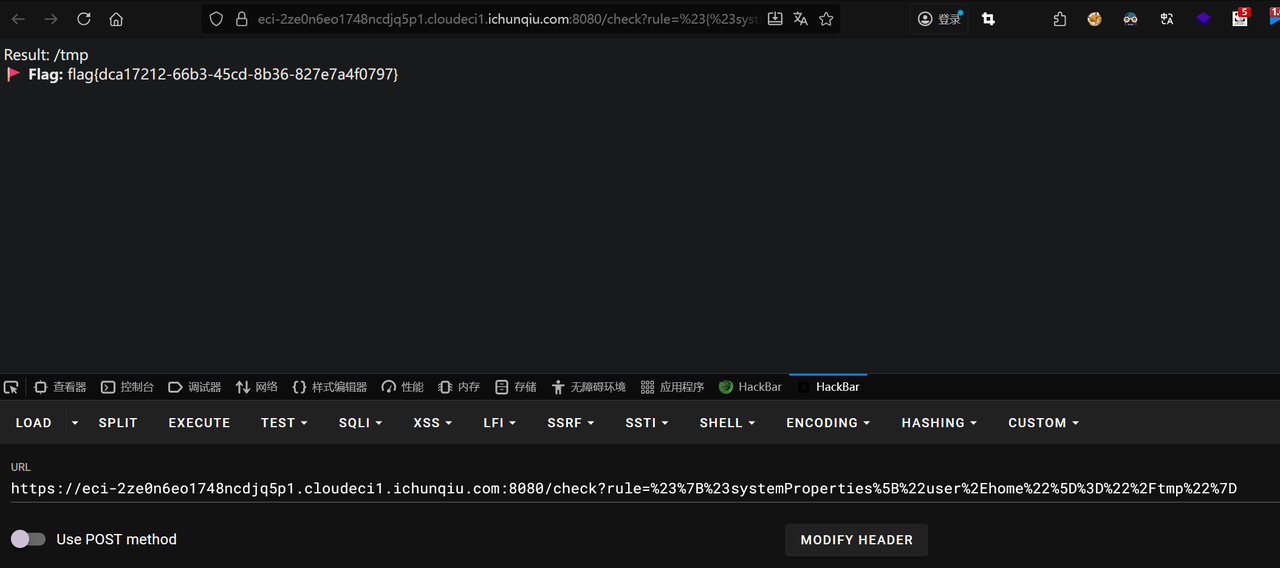1280x568 pixels.
Task: Expand the SSTI payload dropdown
Action: click(647, 423)
